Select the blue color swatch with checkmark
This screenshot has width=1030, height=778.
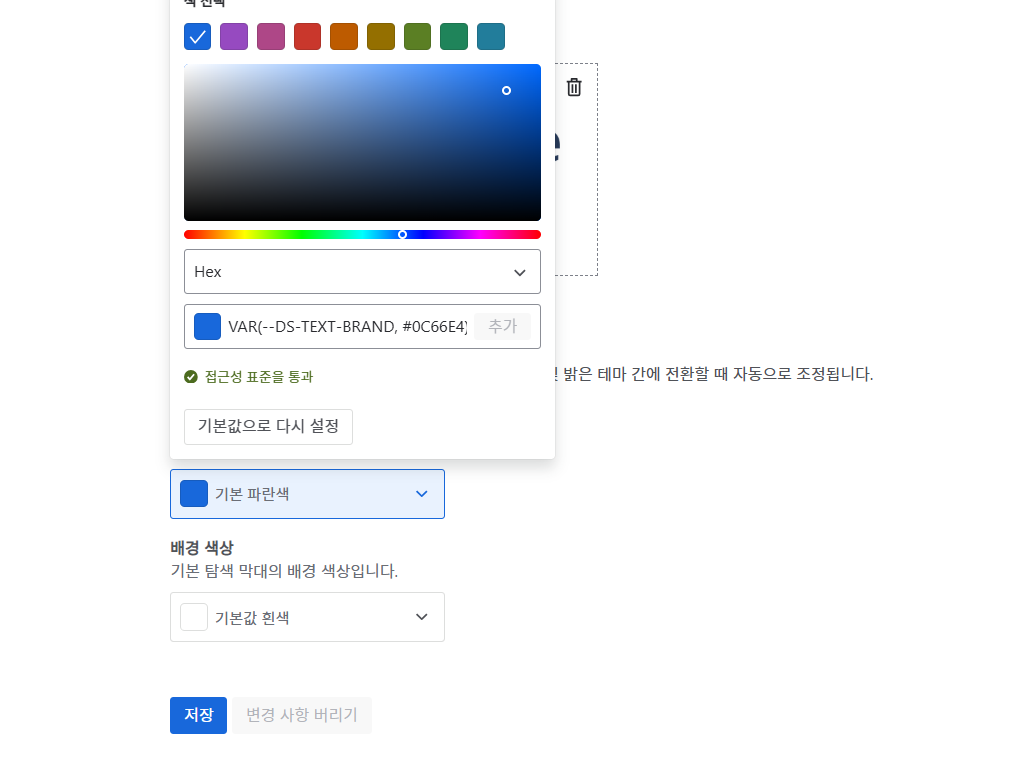click(198, 37)
